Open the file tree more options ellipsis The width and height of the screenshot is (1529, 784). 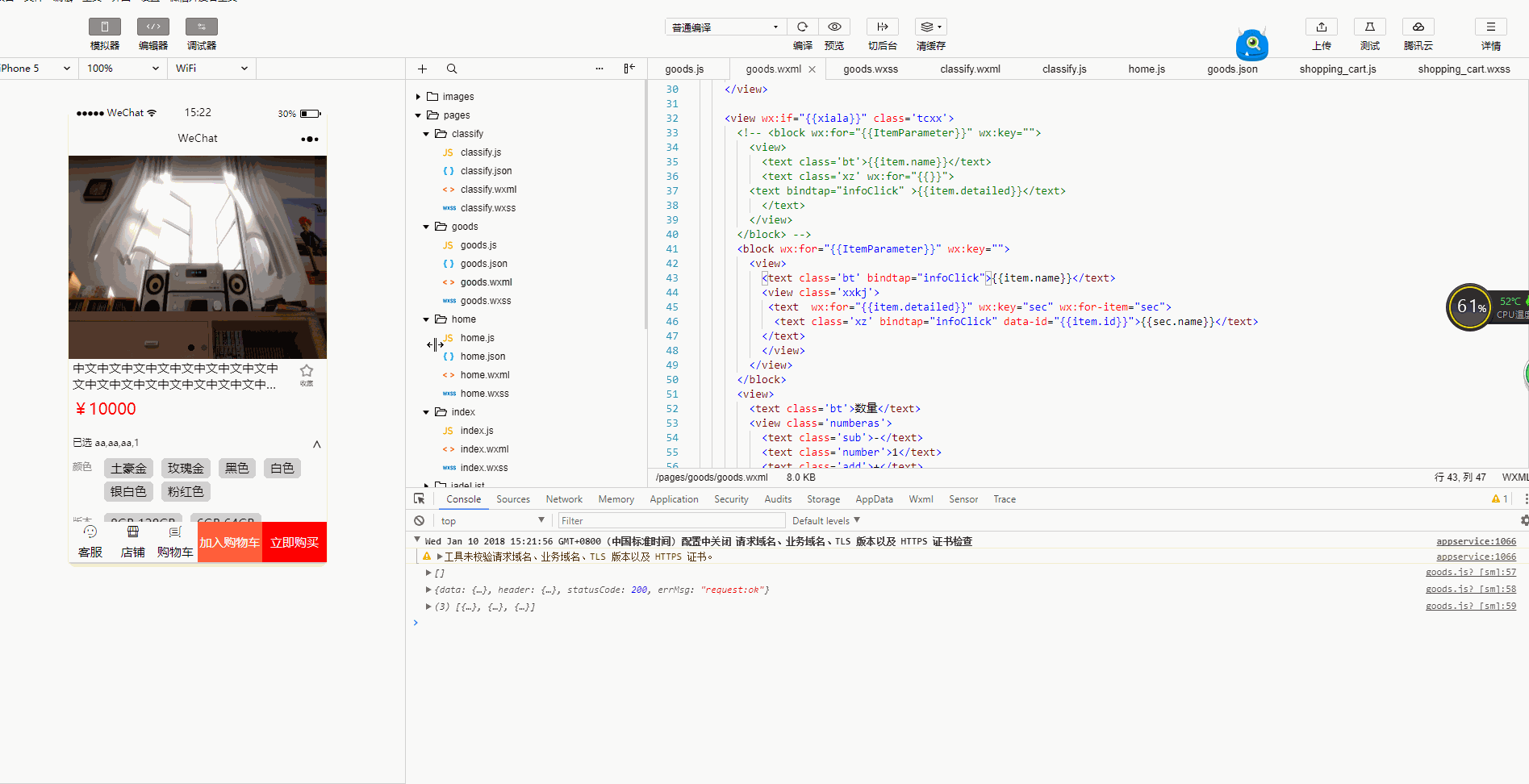599,69
